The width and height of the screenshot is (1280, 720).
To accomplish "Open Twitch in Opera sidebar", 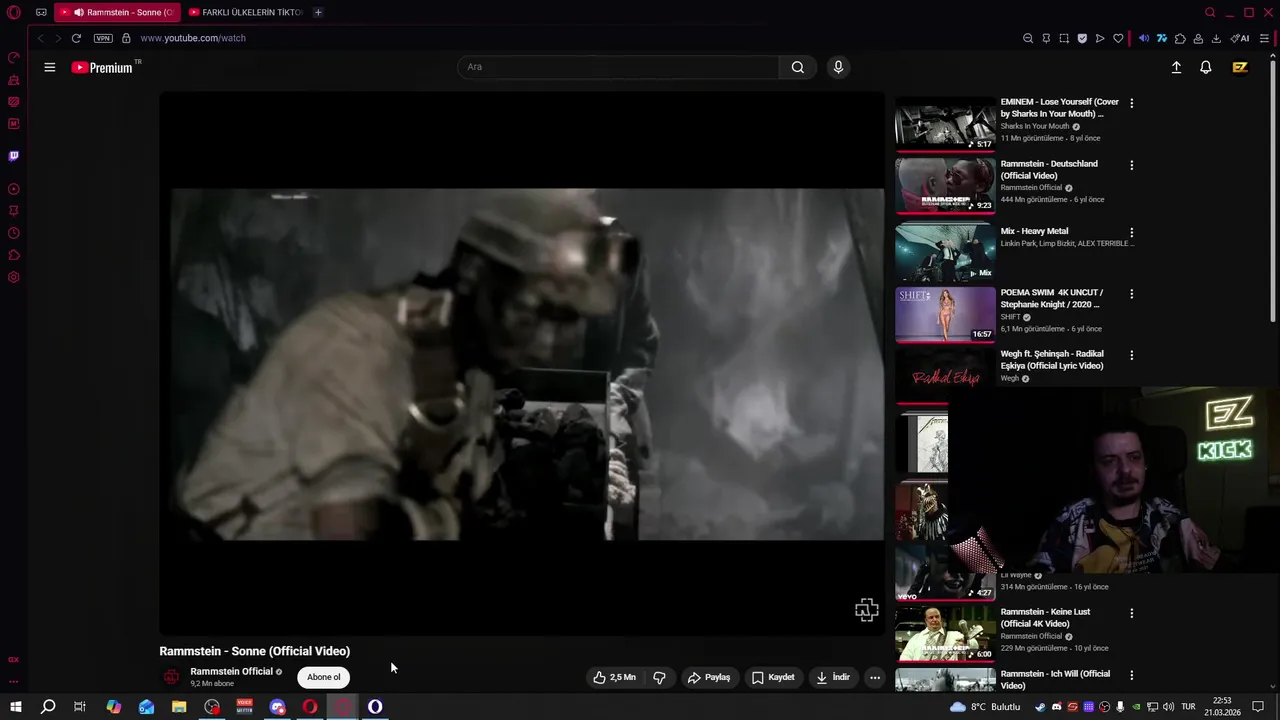I will coord(14,156).
